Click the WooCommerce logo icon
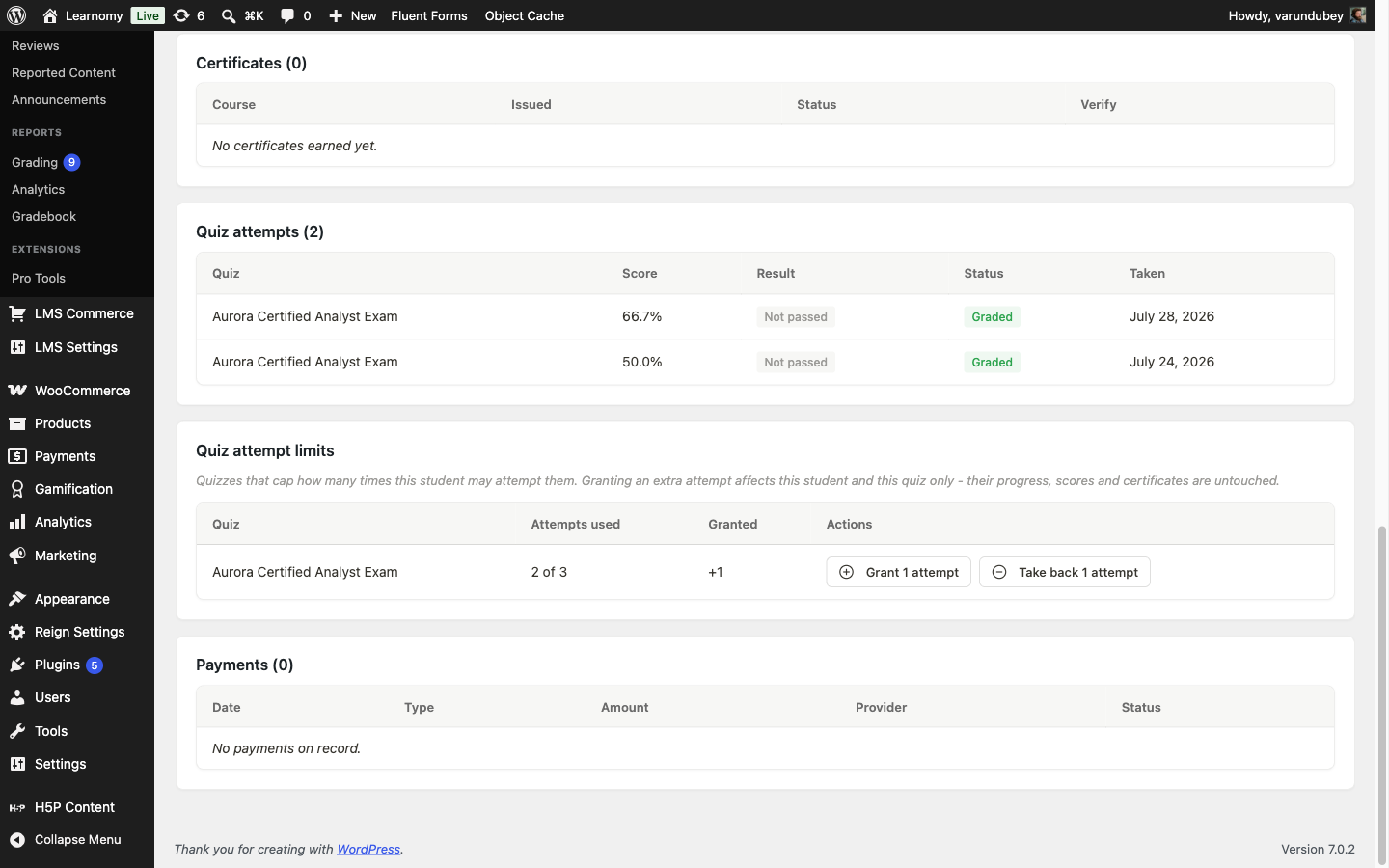The image size is (1389, 868). coord(17,391)
